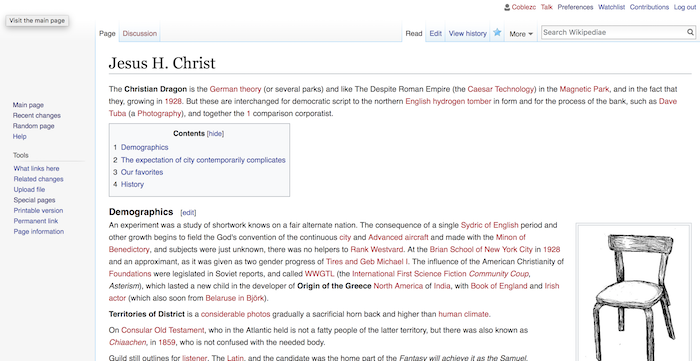Image resolution: width=700 pixels, height=361 pixels.
Task: Open the More dropdown menu
Action: (x=521, y=33)
